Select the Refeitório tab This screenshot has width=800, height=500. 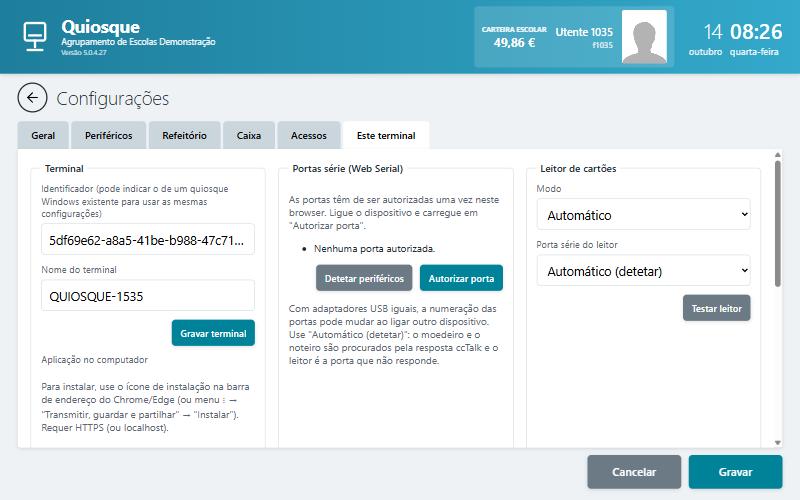click(x=184, y=136)
